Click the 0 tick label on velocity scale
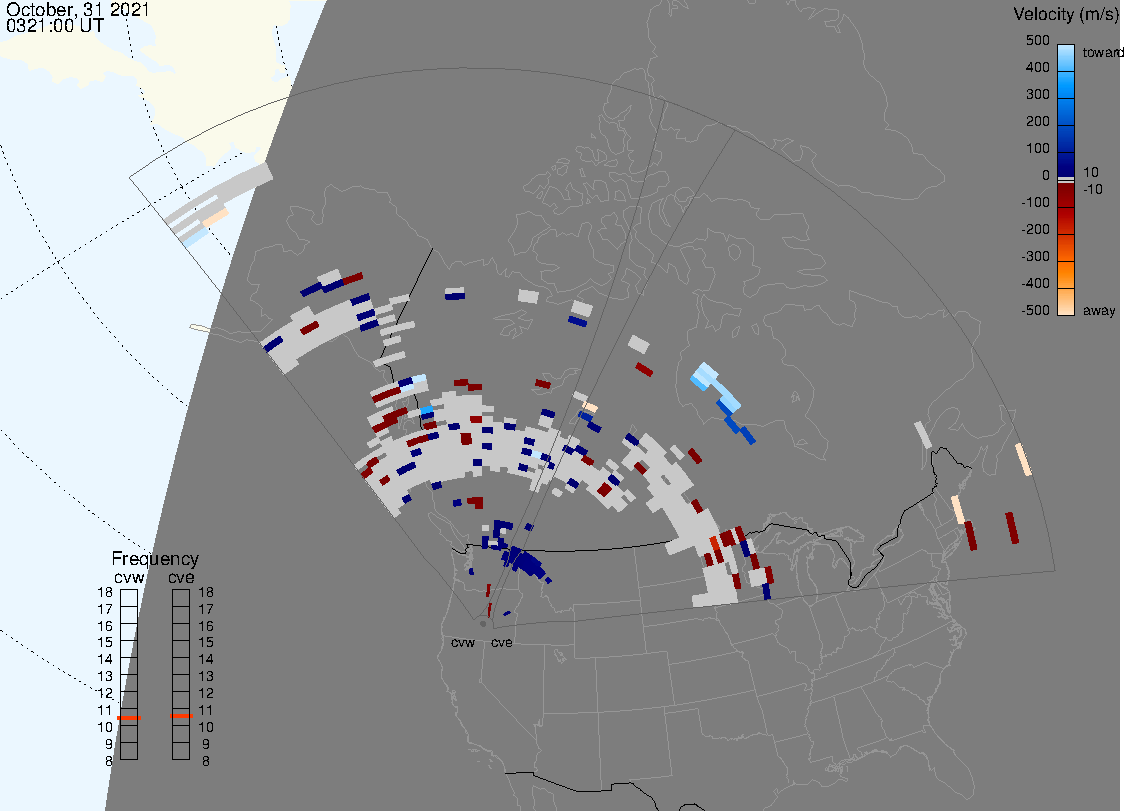 point(1046,176)
